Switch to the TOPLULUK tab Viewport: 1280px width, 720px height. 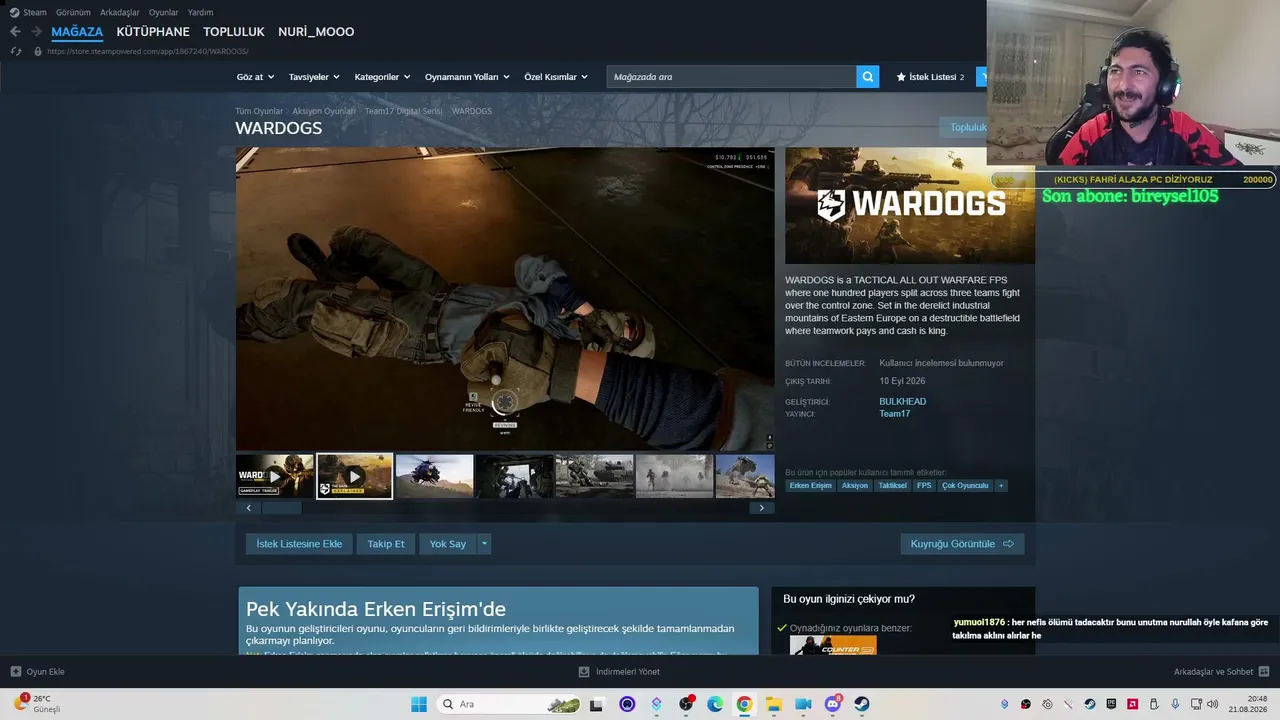pyautogui.click(x=234, y=32)
